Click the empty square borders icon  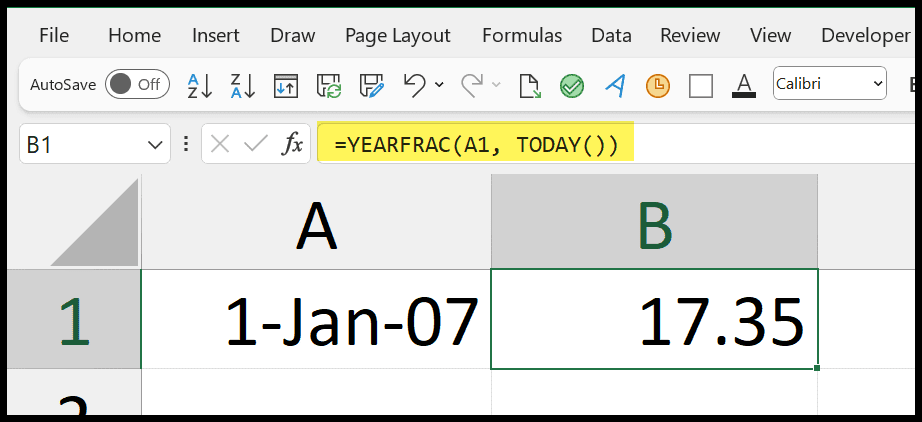pyautogui.click(x=701, y=85)
